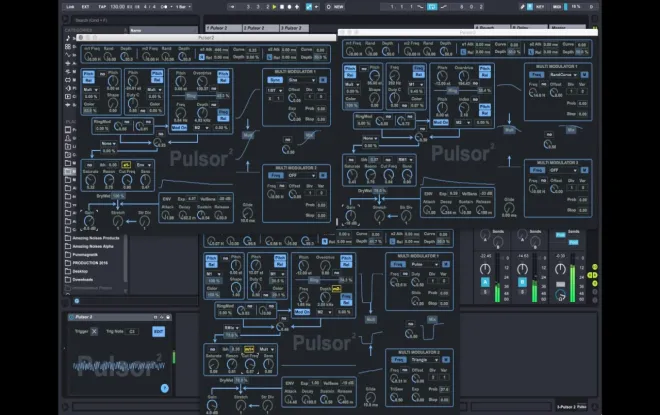Toggle MIDI Arrangement Overdub plus button
The width and height of the screenshot is (660, 415).
(x=297, y=7)
